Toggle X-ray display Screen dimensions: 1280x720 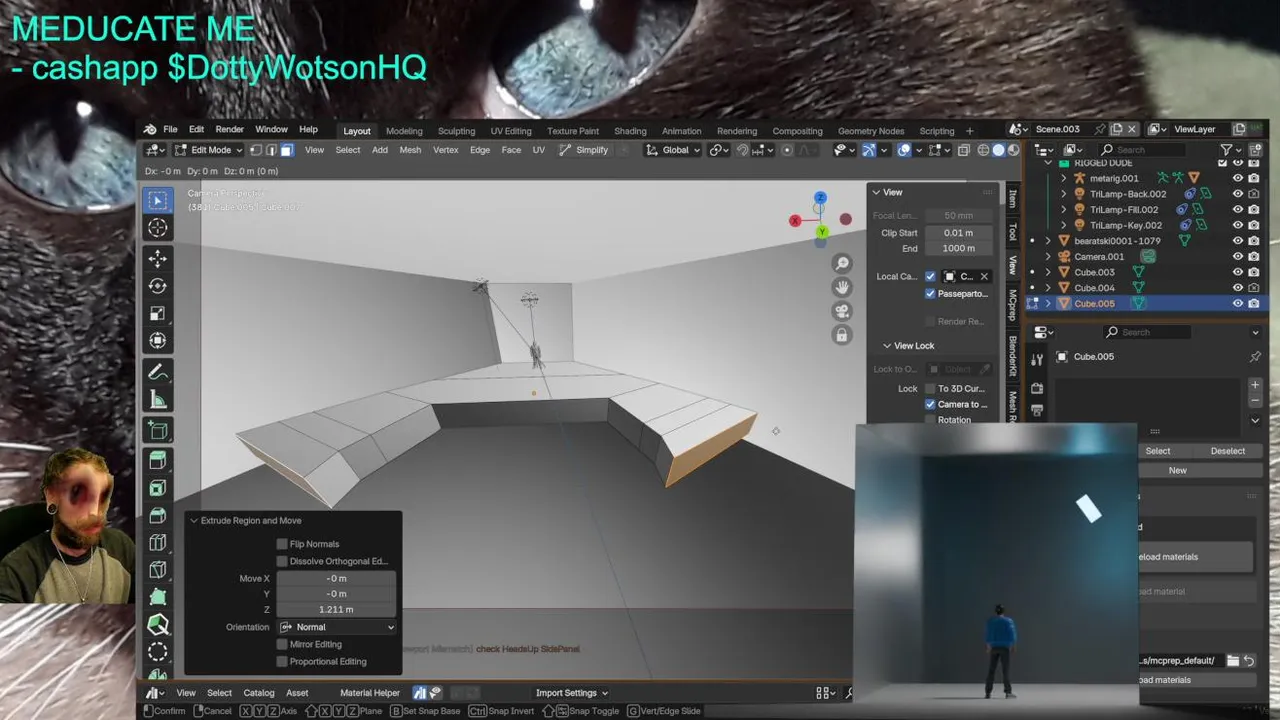pyautogui.click(x=963, y=150)
